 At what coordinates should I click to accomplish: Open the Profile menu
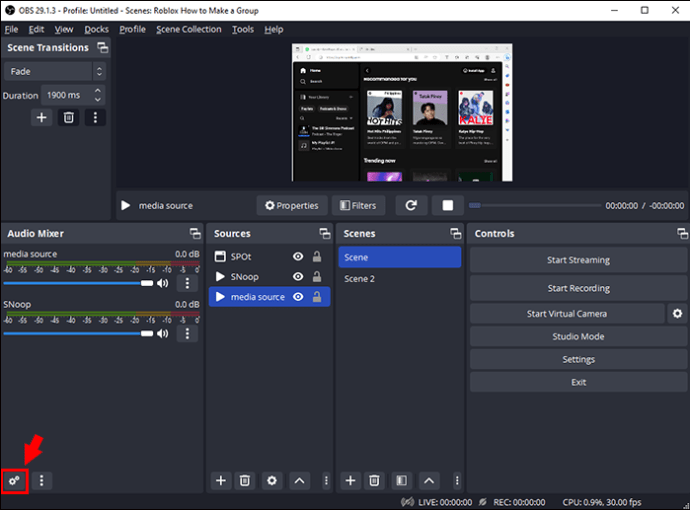coord(132,29)
